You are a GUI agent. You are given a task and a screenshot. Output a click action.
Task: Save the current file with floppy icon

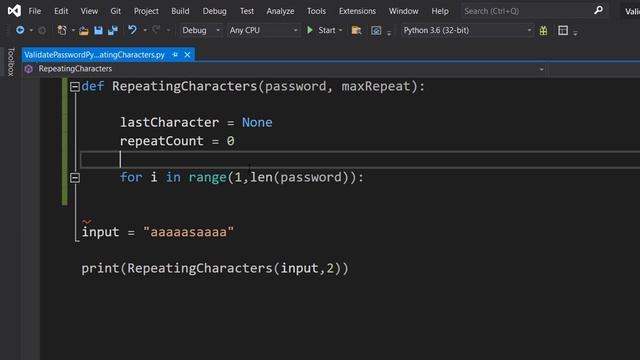[x=98, y=30]
